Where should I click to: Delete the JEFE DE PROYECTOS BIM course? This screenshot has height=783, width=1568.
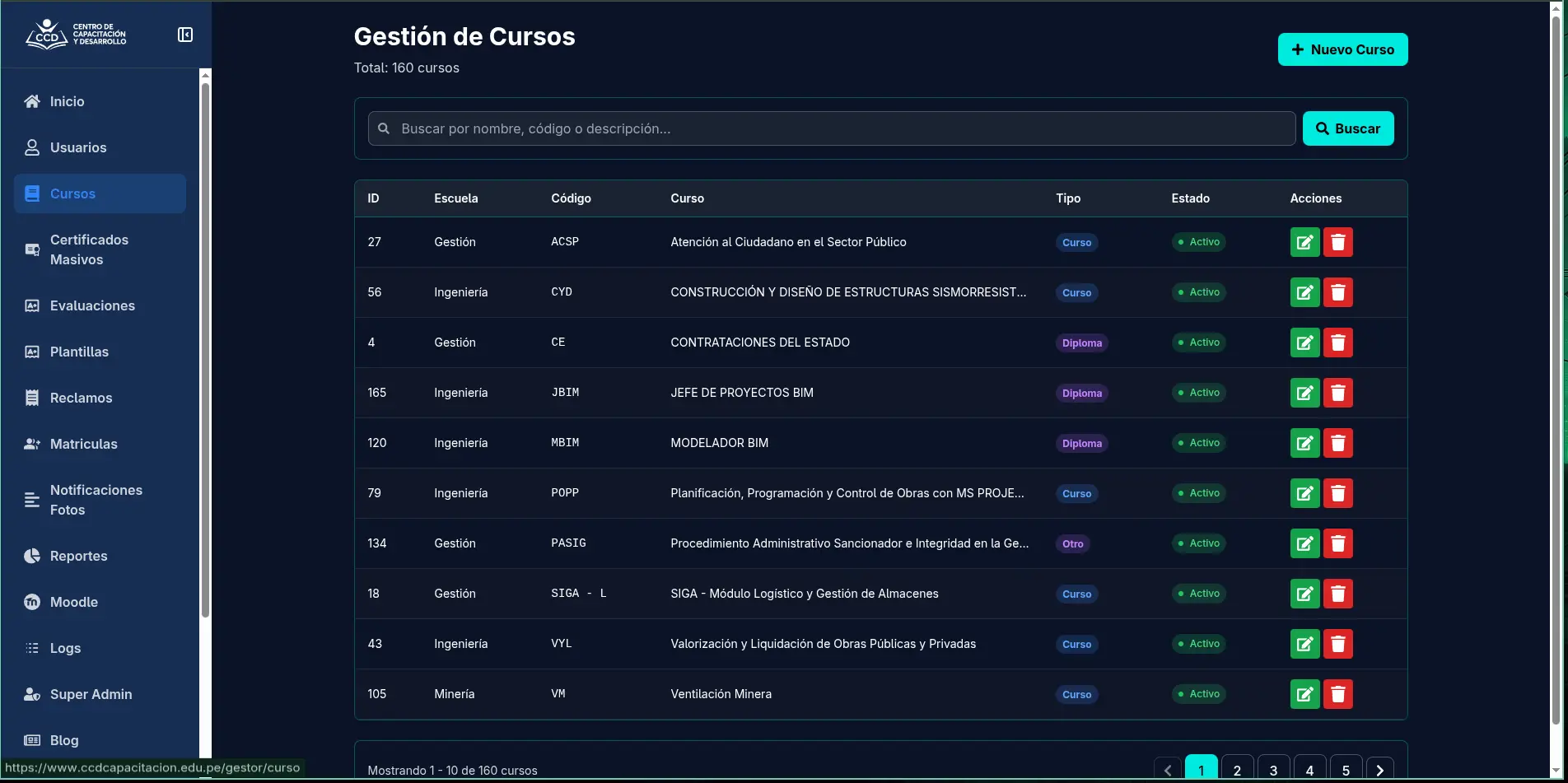coord(1338,393)
